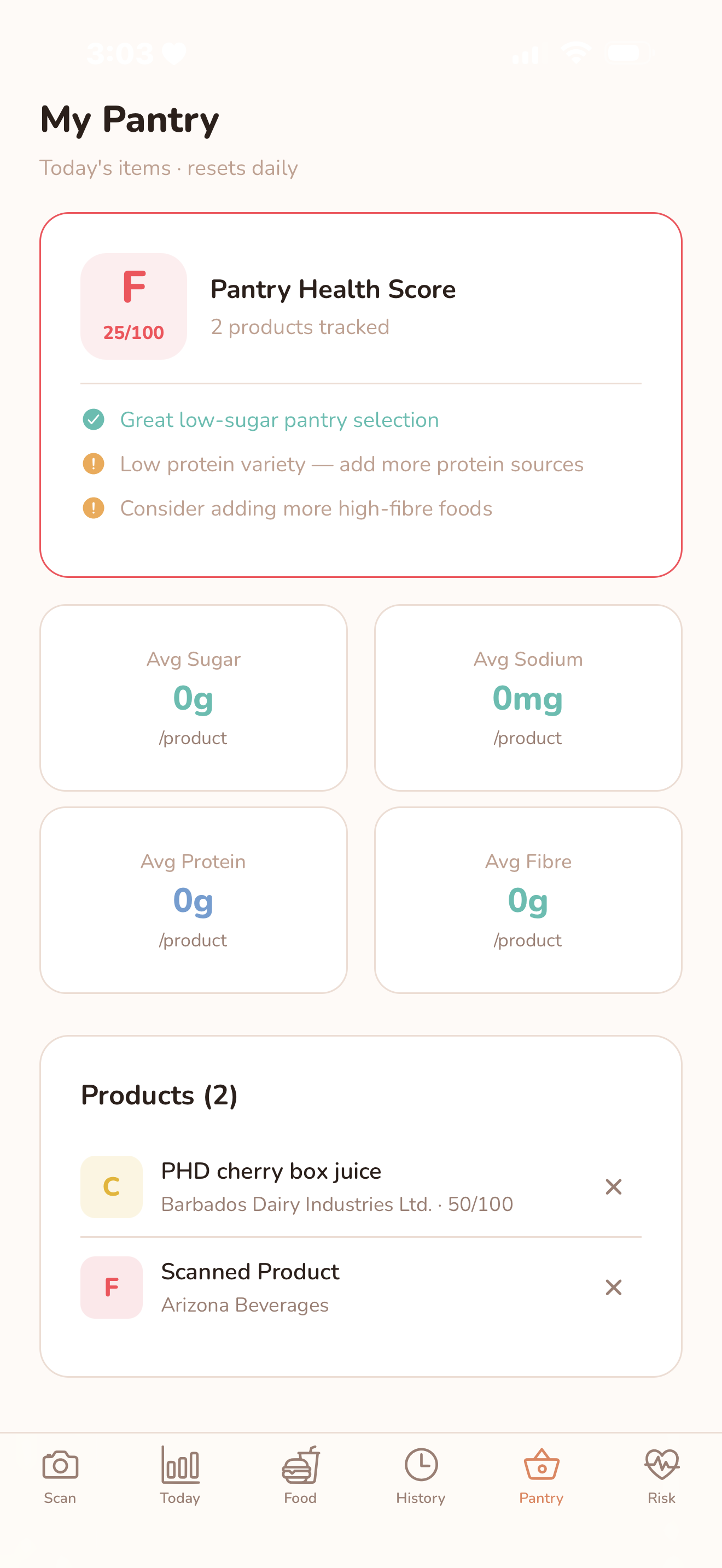The width and height of the screenshot is (722, 1568).
Task: Go to the Today chart tab
Action: (180, 1473)
